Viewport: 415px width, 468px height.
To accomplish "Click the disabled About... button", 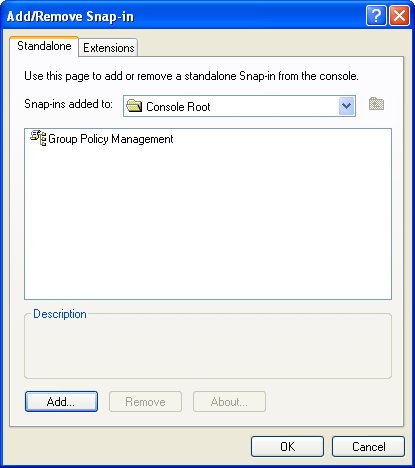I will [x=229, y=402].
